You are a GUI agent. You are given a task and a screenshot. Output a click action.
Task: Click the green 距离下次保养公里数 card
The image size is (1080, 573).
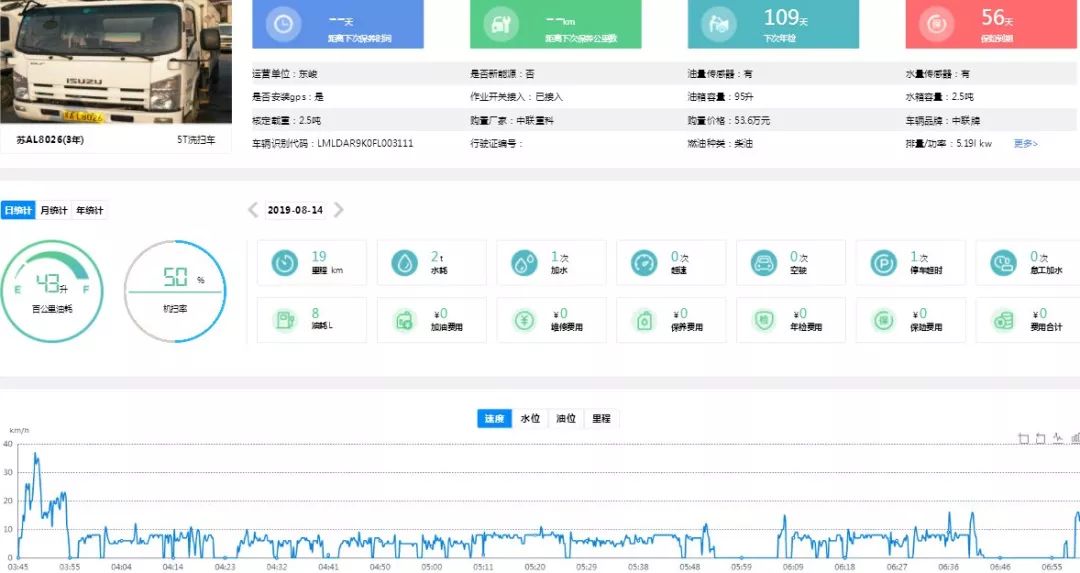tap(555, 24)
